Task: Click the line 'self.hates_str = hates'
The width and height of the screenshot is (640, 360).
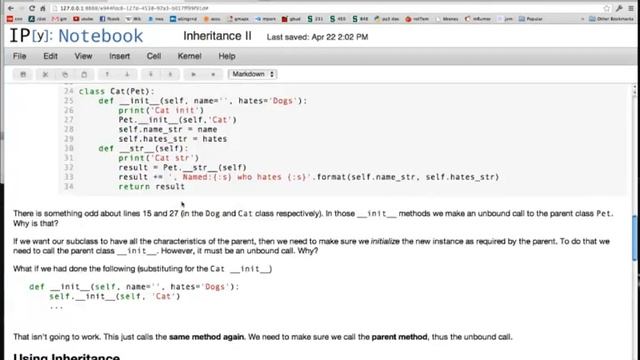Action: point(173,139)
